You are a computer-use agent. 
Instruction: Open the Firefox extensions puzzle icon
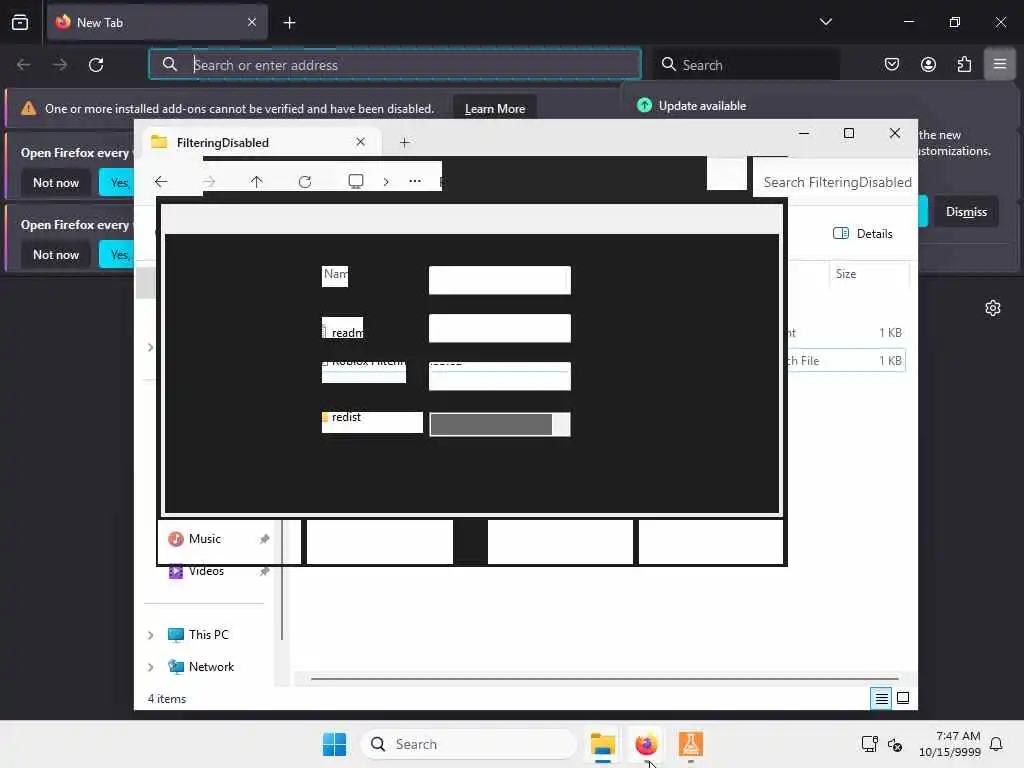965,64
